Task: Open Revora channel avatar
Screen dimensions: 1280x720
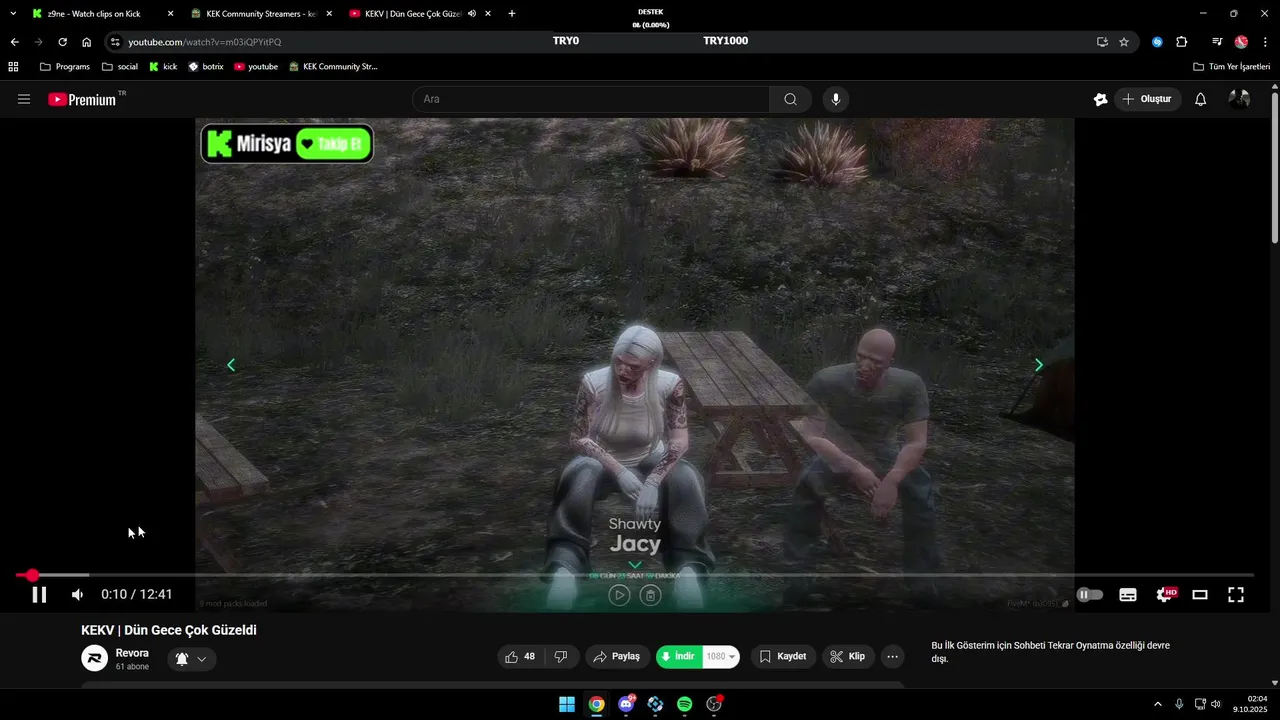Action: point(94,658)
